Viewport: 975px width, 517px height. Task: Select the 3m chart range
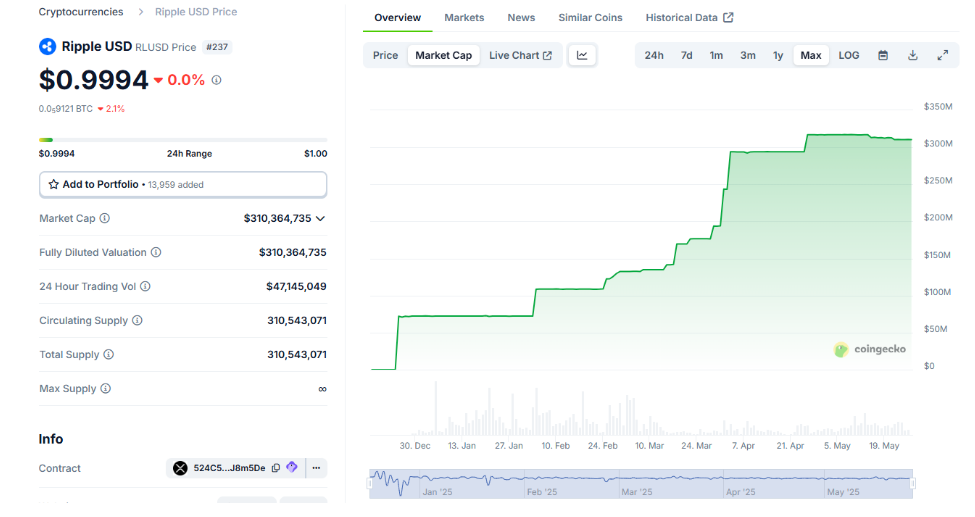748,55
